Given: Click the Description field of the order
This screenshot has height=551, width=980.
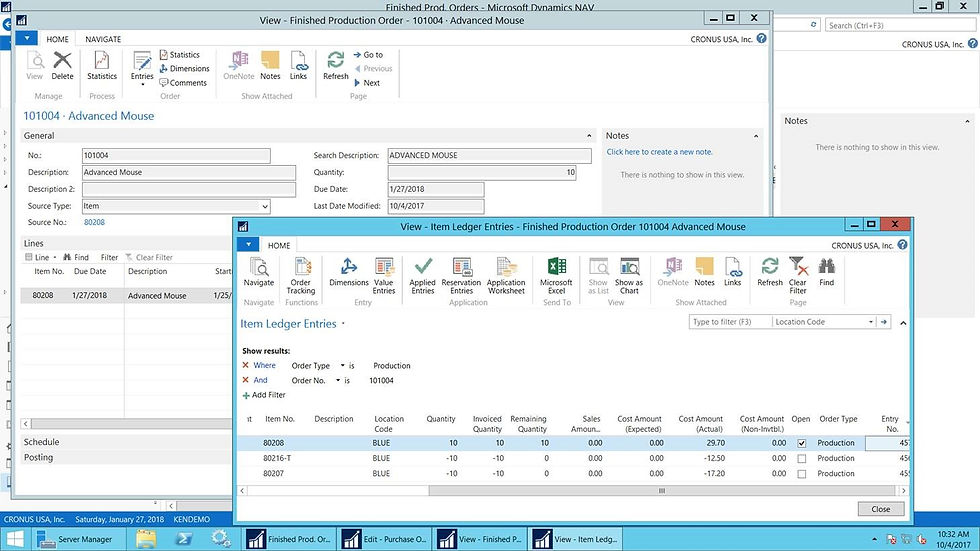Looking at the screenshot, I should [x=189, y=172].
